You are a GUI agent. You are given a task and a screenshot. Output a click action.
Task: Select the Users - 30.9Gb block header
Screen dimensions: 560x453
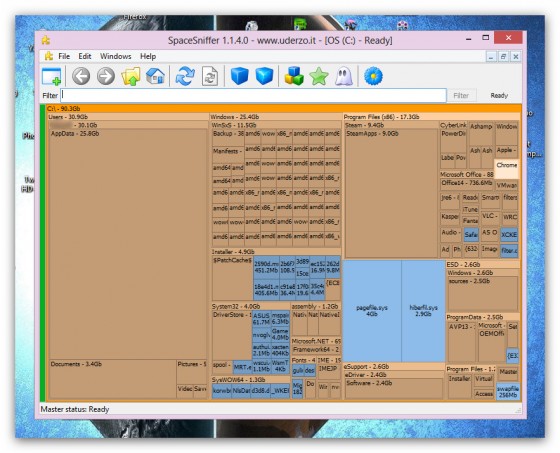[128, 117]
